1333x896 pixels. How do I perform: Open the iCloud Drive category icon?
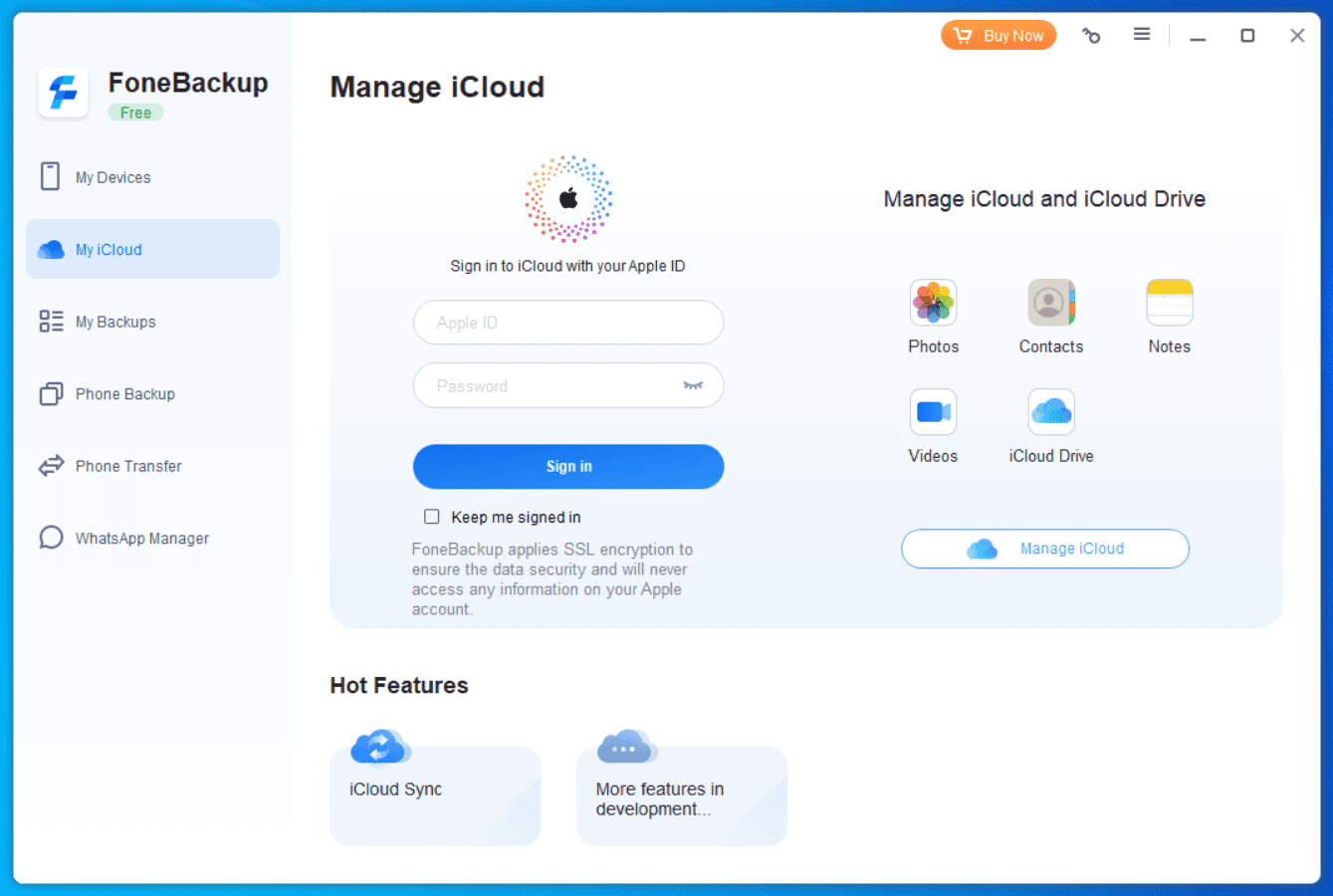1051,412
